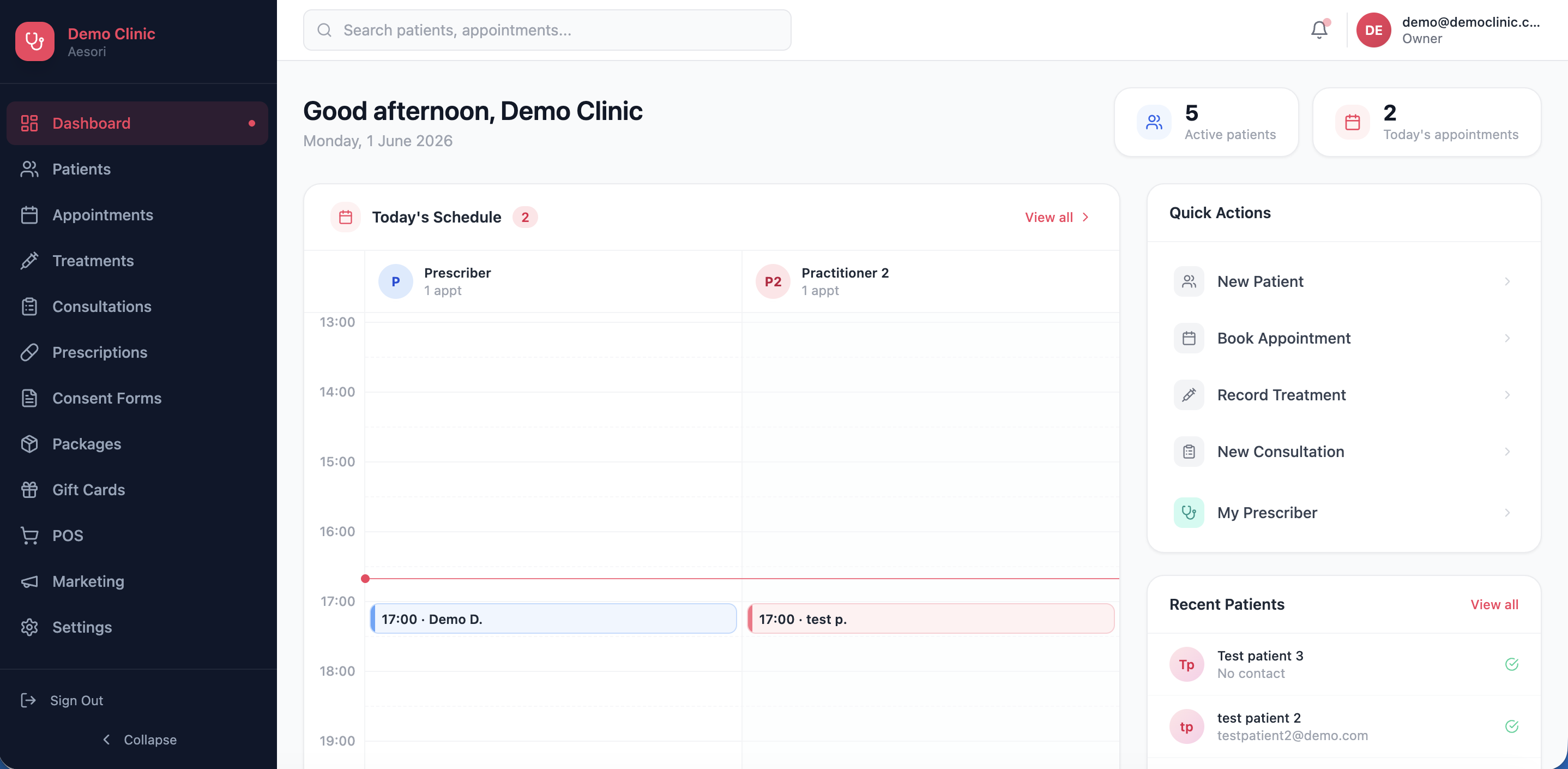
Task: Open Record Treatment quick action
Action: click(1343, 394)
